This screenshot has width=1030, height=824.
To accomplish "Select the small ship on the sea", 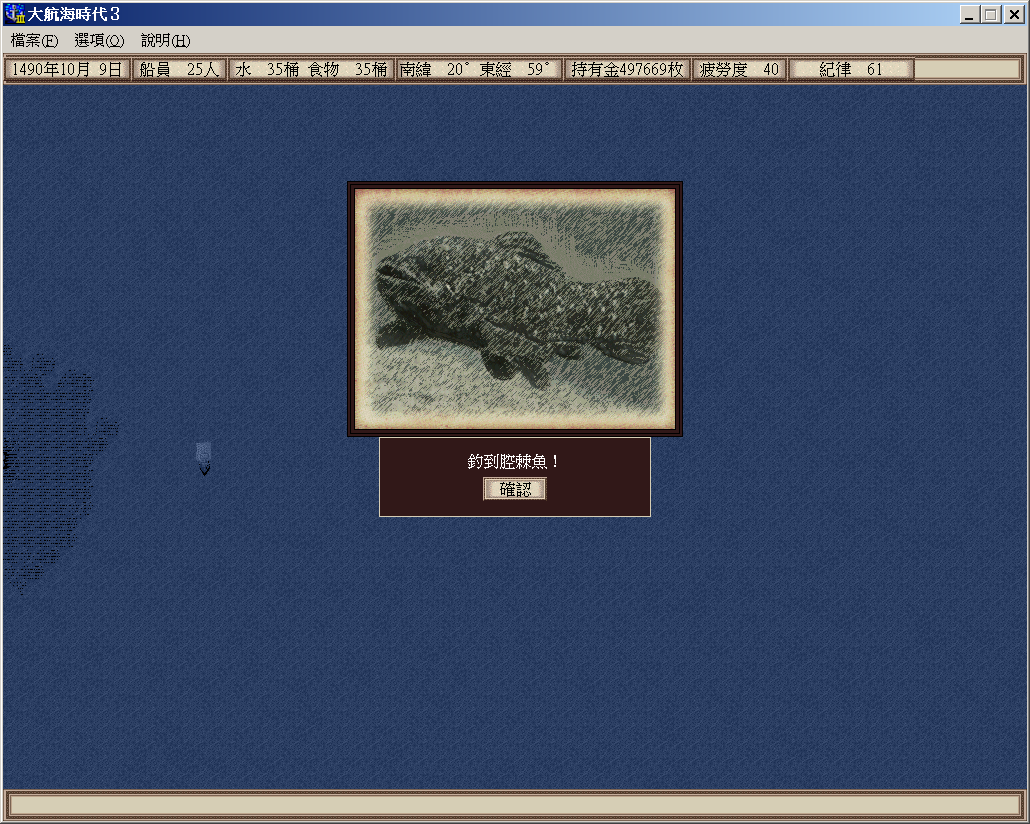I will point(204,458).
